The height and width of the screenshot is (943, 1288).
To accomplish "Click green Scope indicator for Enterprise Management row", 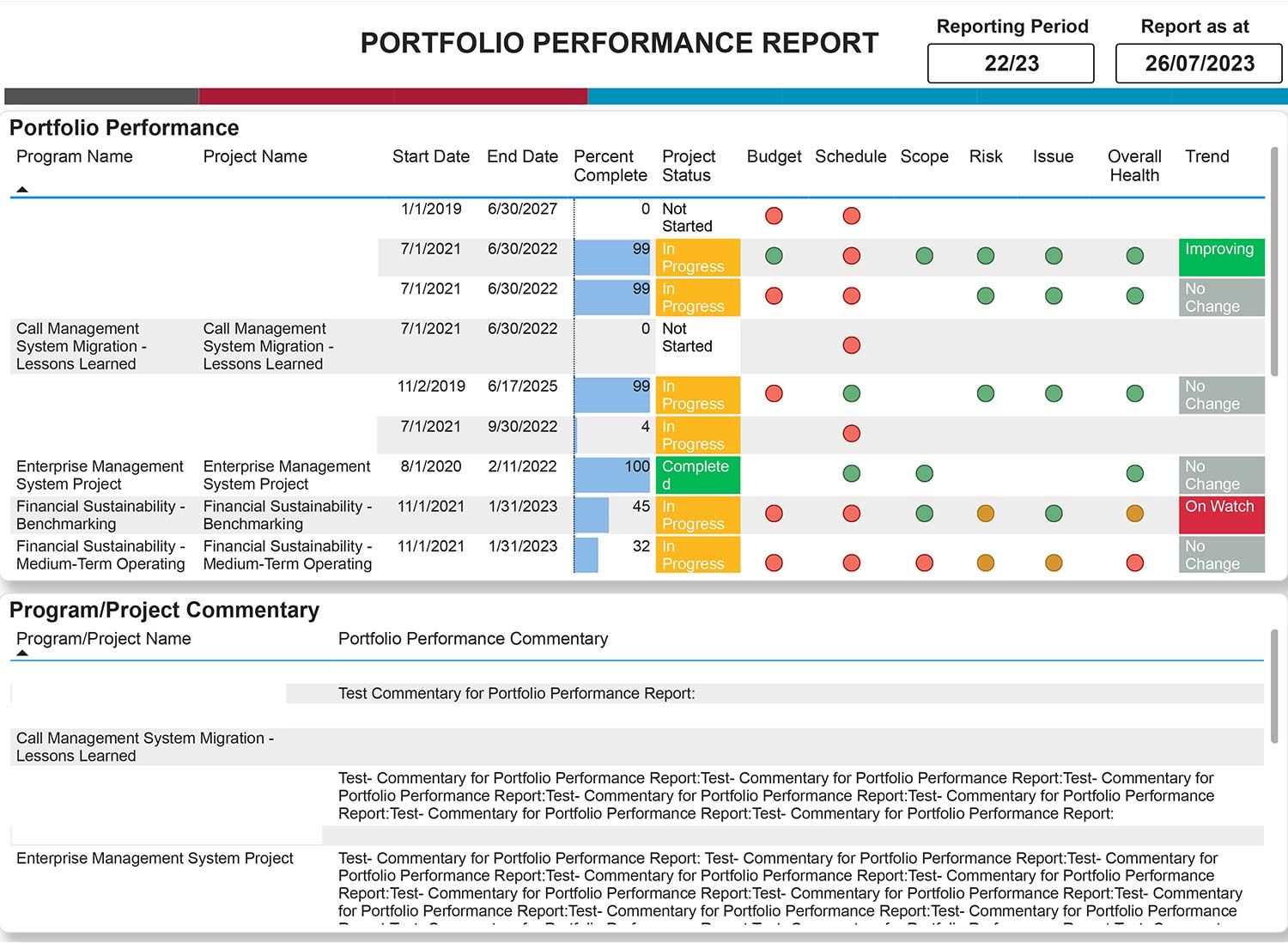I will point(924,473).
